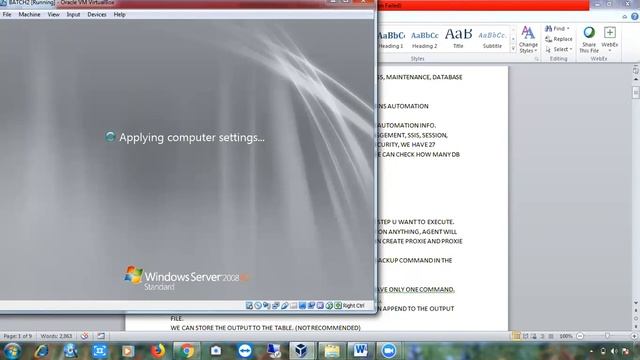Open the Help menu in VirtualBox
This screenshot has height=360, width=640.
[x=119, y=14]
